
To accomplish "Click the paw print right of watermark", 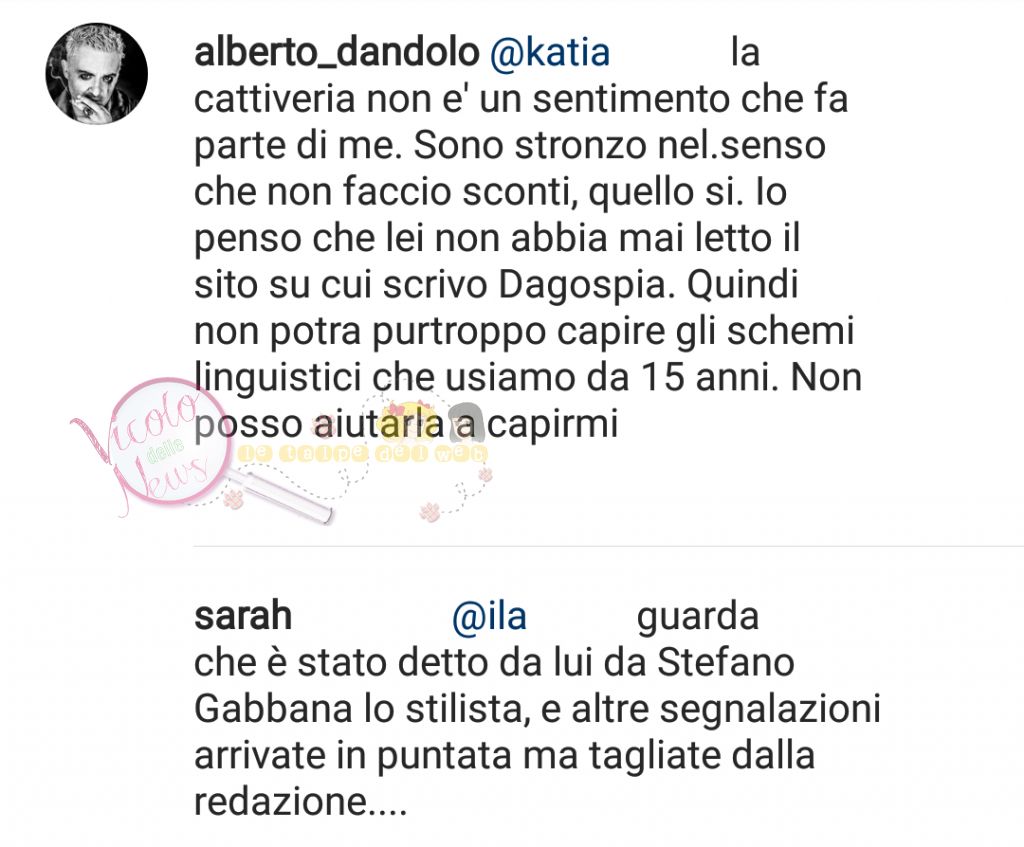I will [484, 476].
